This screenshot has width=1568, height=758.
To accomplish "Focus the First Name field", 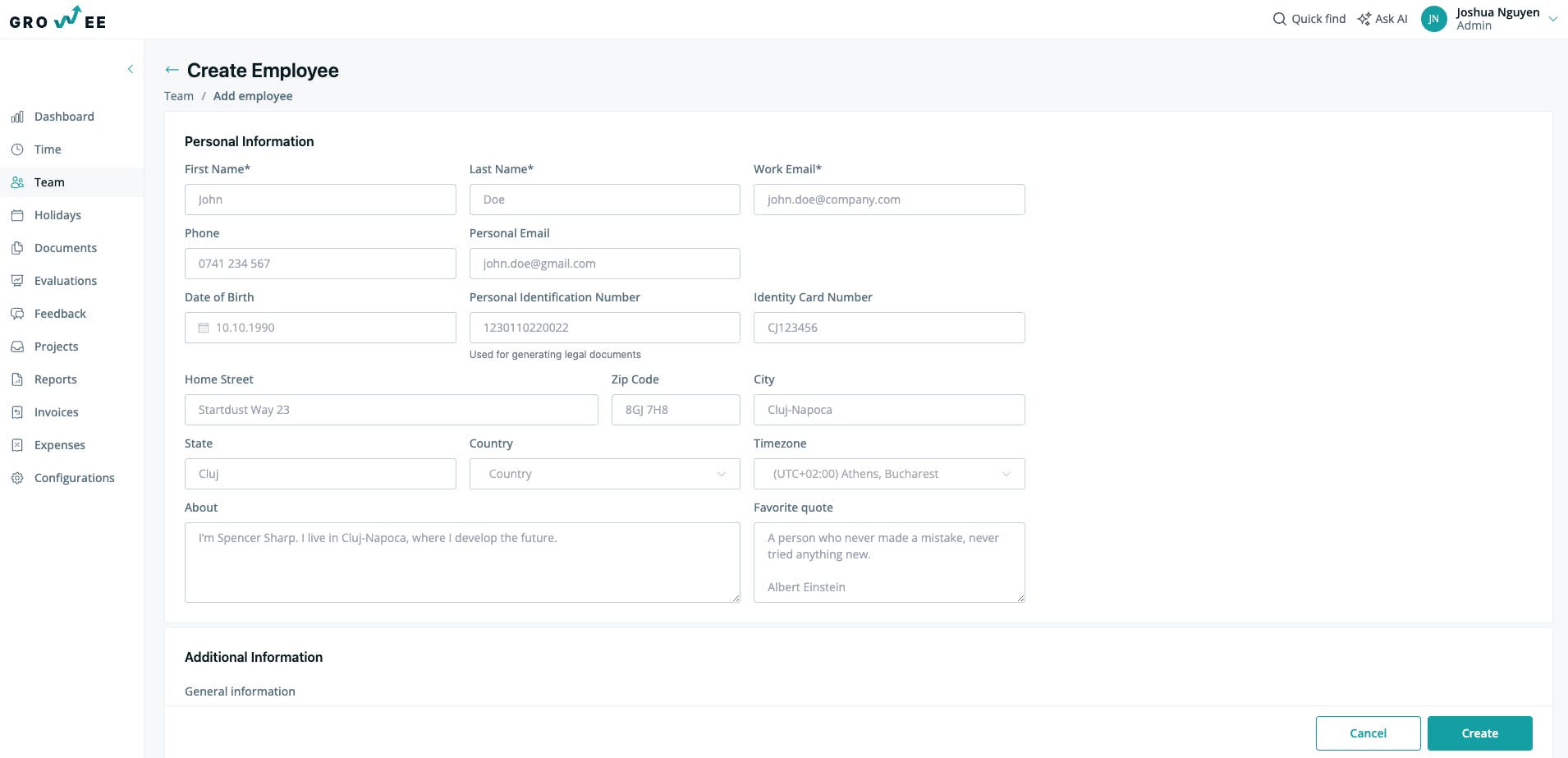I will 320,200.
